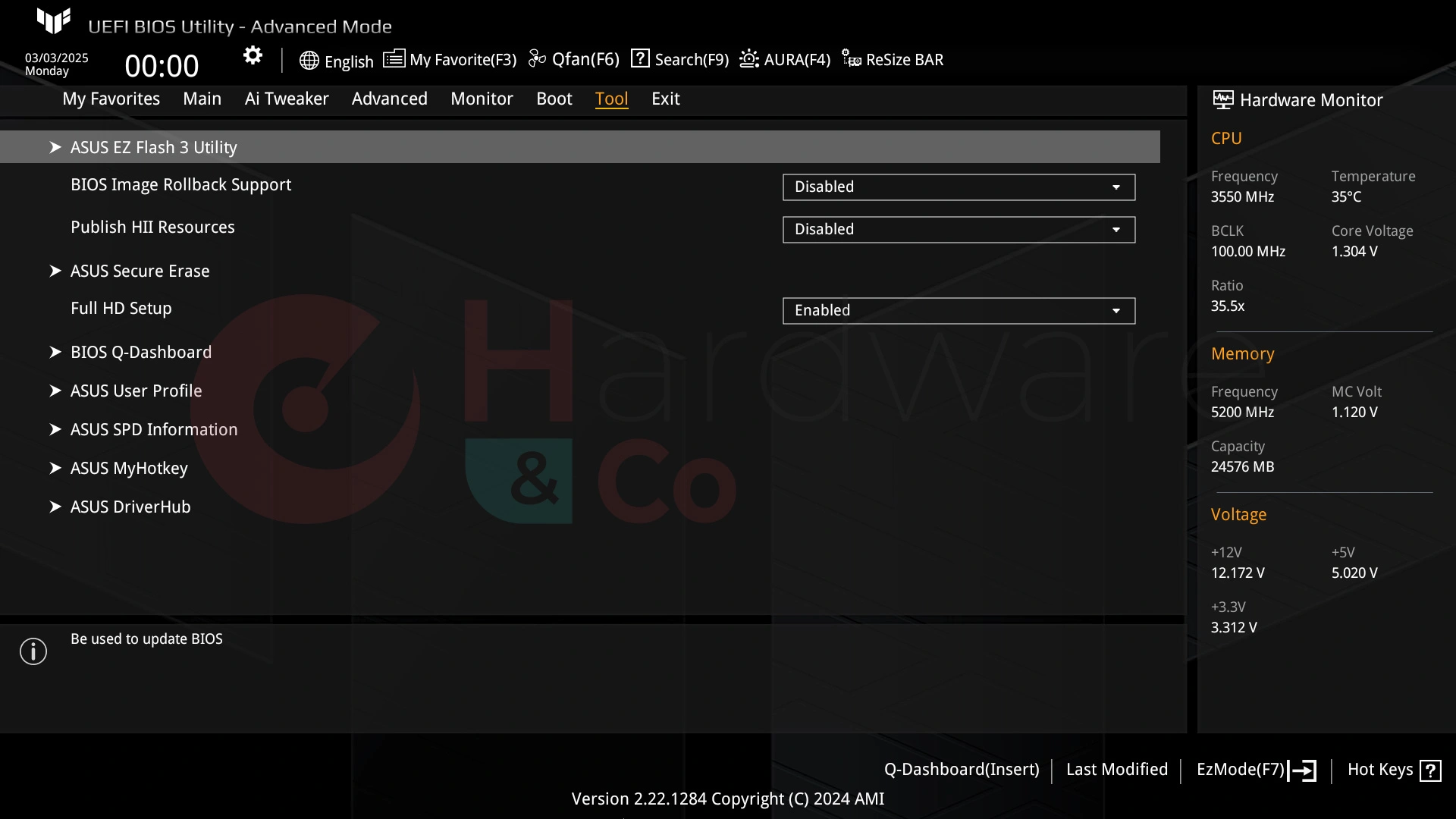This screenshot has width=1456, height=819.
Task: Toggle ReSize BAR
Action: click(x=893, y=59)
